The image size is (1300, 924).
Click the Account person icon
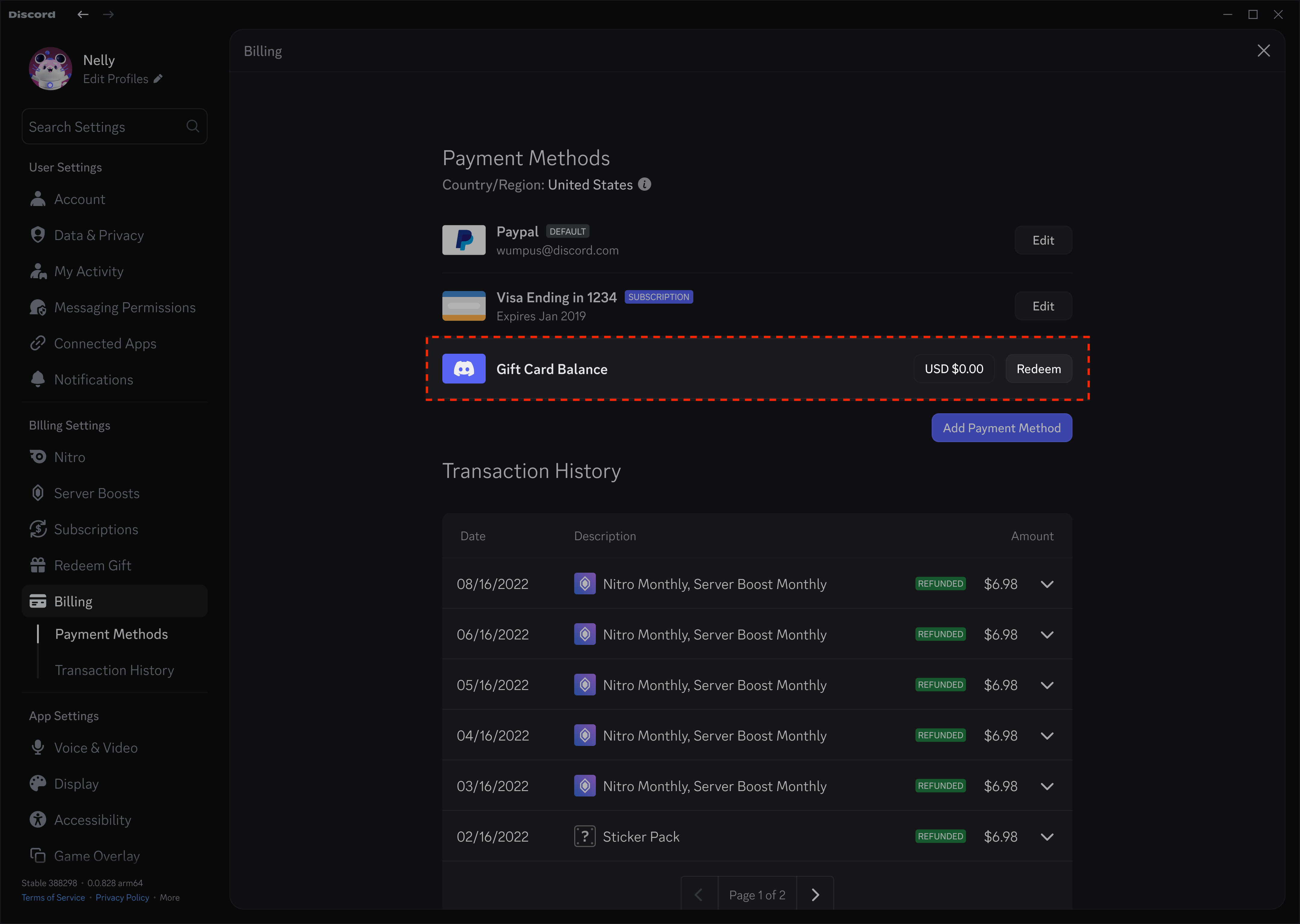[38, 199]
